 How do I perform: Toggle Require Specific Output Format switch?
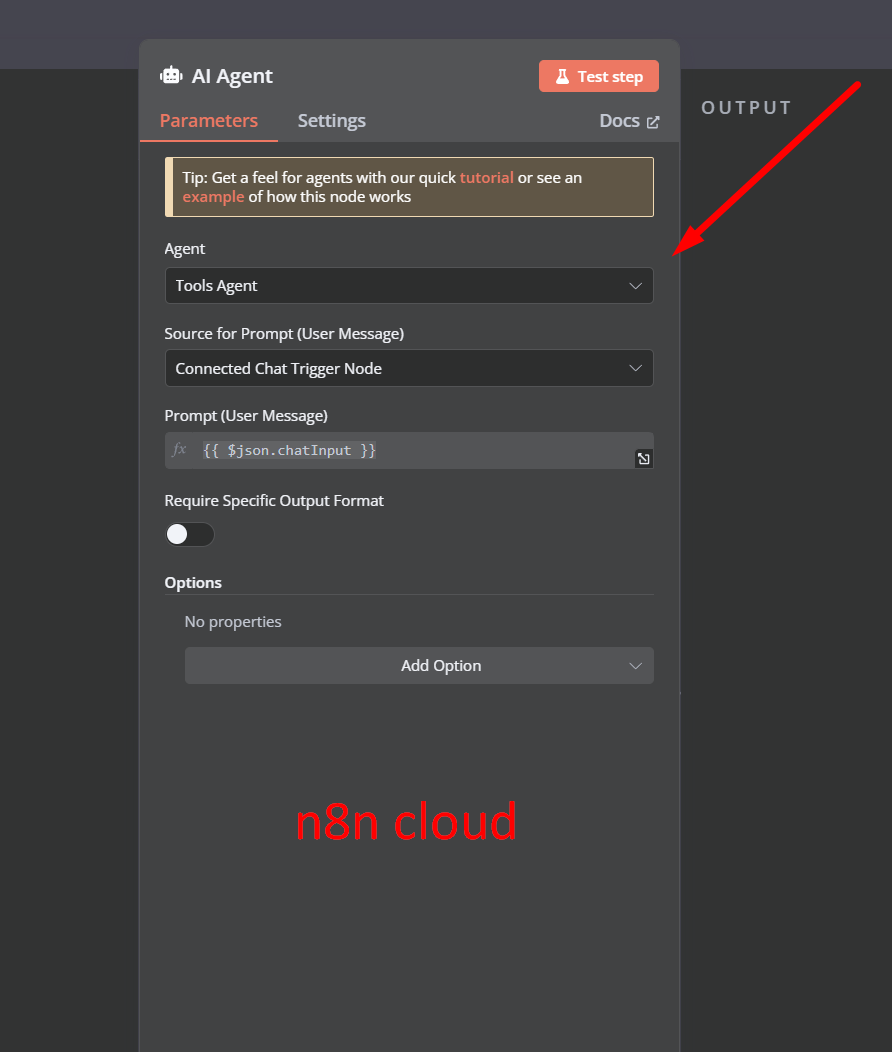pos(190,535)
